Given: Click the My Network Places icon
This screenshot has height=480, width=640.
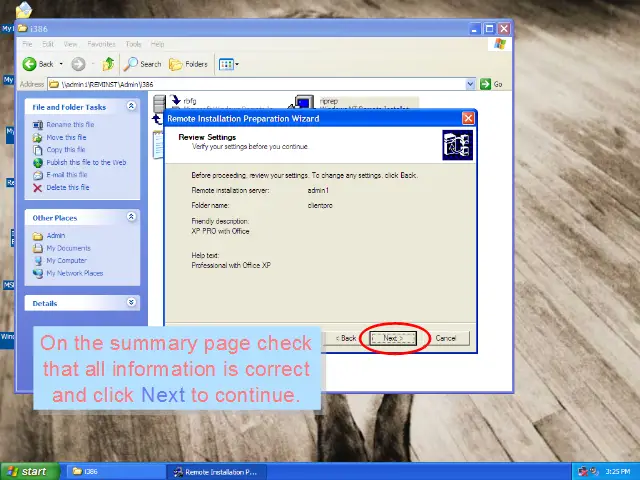Looking at the screenshot, I should pos(38,273).
